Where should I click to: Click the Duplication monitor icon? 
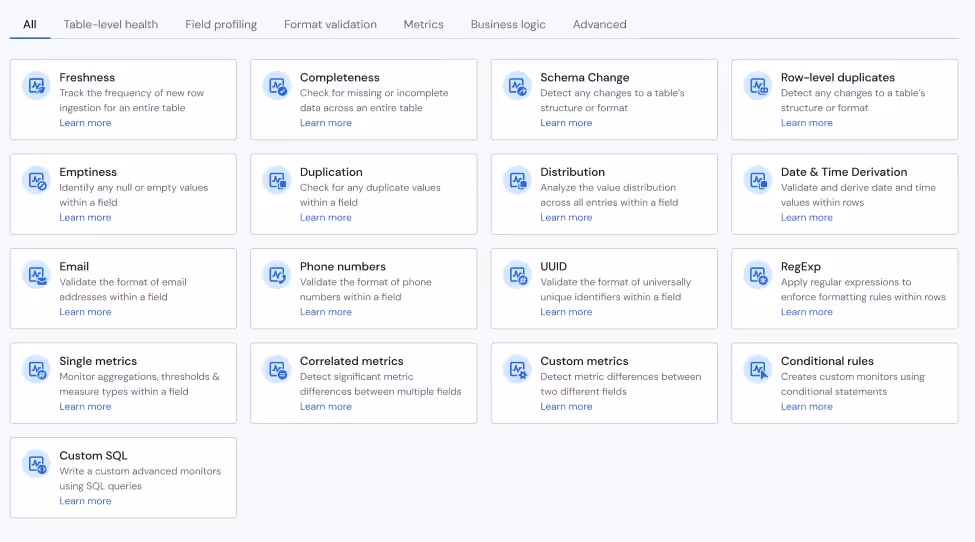(x=277, y=180)
